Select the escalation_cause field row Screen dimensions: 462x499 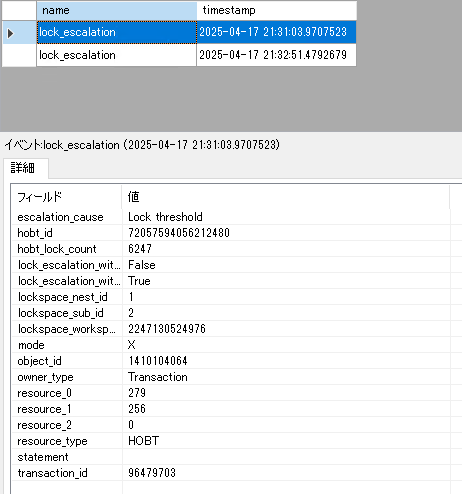231,217
